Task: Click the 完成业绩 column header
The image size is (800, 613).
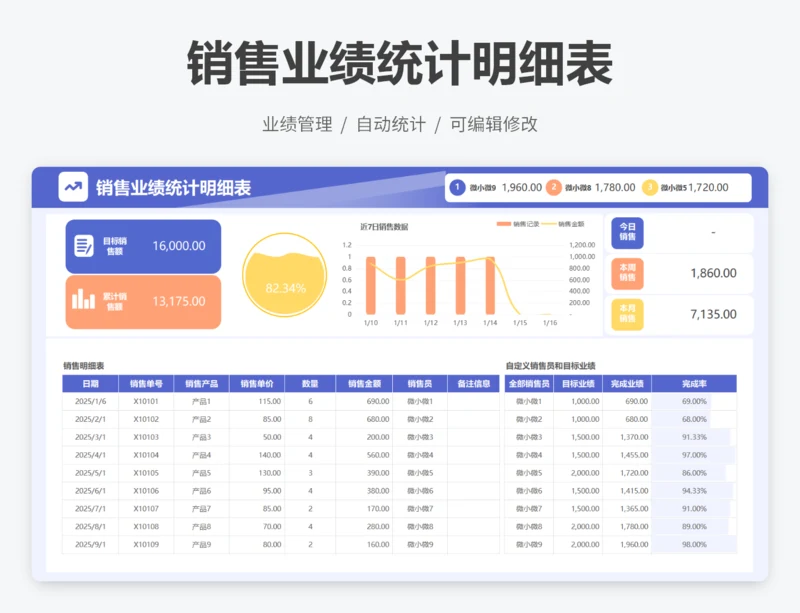Action: (627, 384)
